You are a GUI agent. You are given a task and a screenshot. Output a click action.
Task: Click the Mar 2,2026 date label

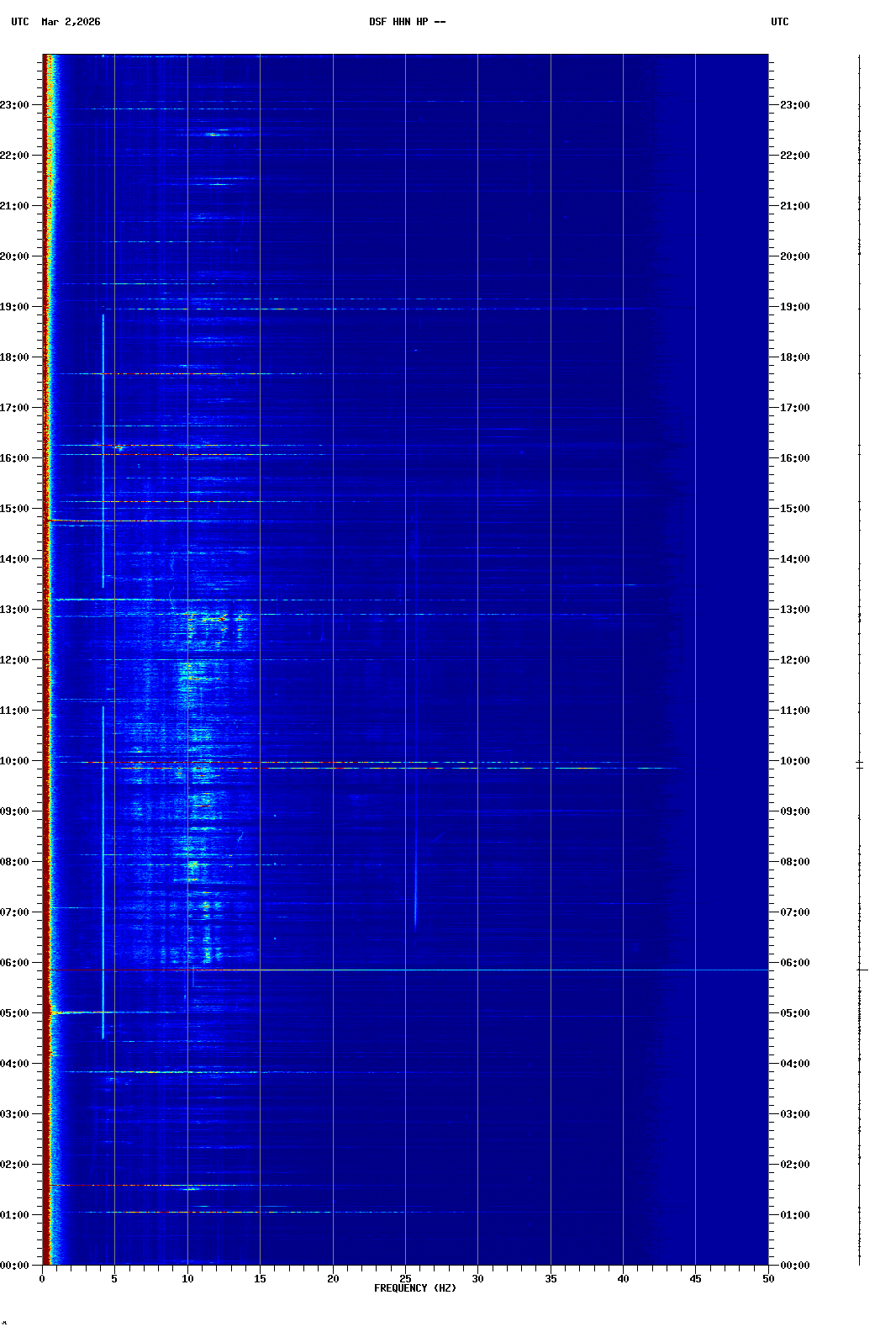click(x=71, y=22)
